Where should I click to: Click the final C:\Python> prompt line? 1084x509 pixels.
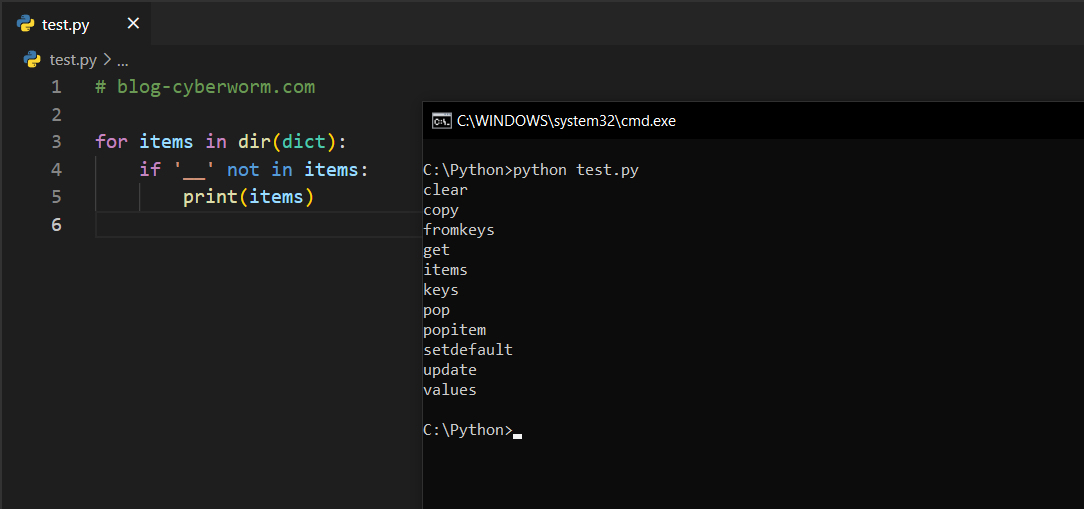point(467,430)
